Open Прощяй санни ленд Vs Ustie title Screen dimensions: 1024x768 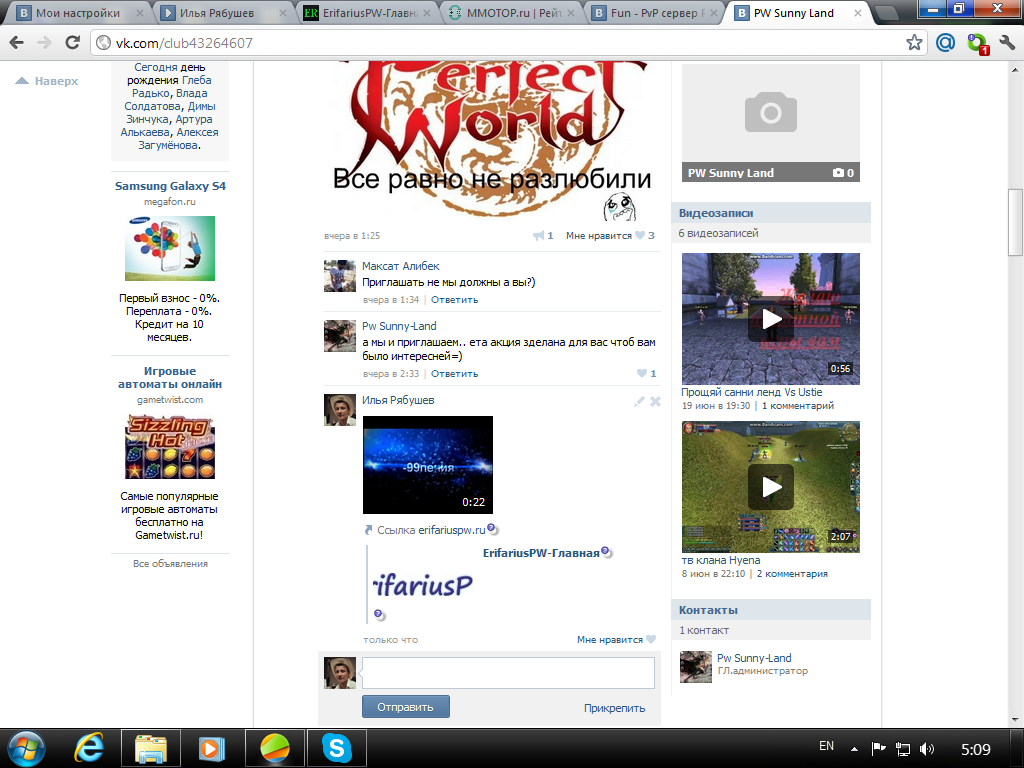[x=752, y=392]
